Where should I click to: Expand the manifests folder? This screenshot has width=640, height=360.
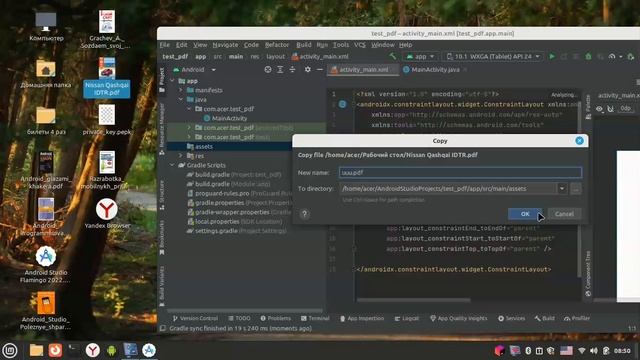pyautogui.click(x=181, y=90)
